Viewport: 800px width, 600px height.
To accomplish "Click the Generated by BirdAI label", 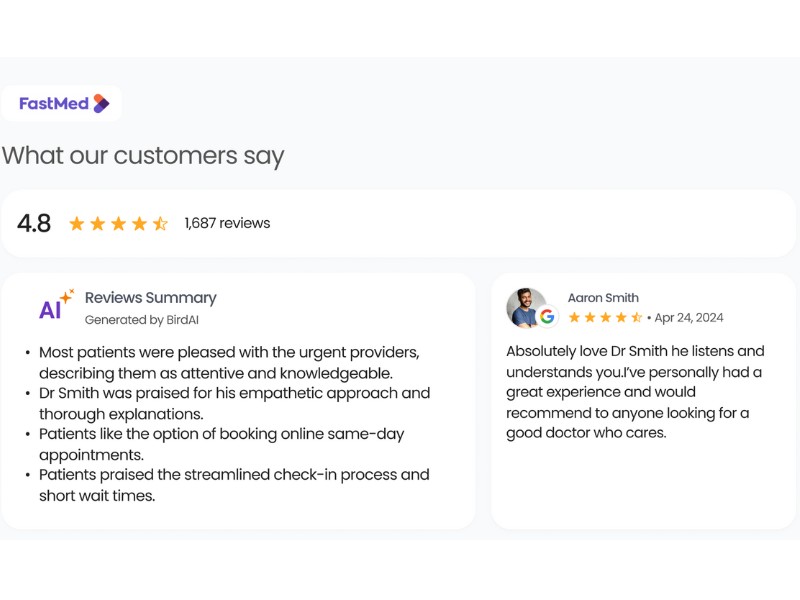I will point(148,320).
